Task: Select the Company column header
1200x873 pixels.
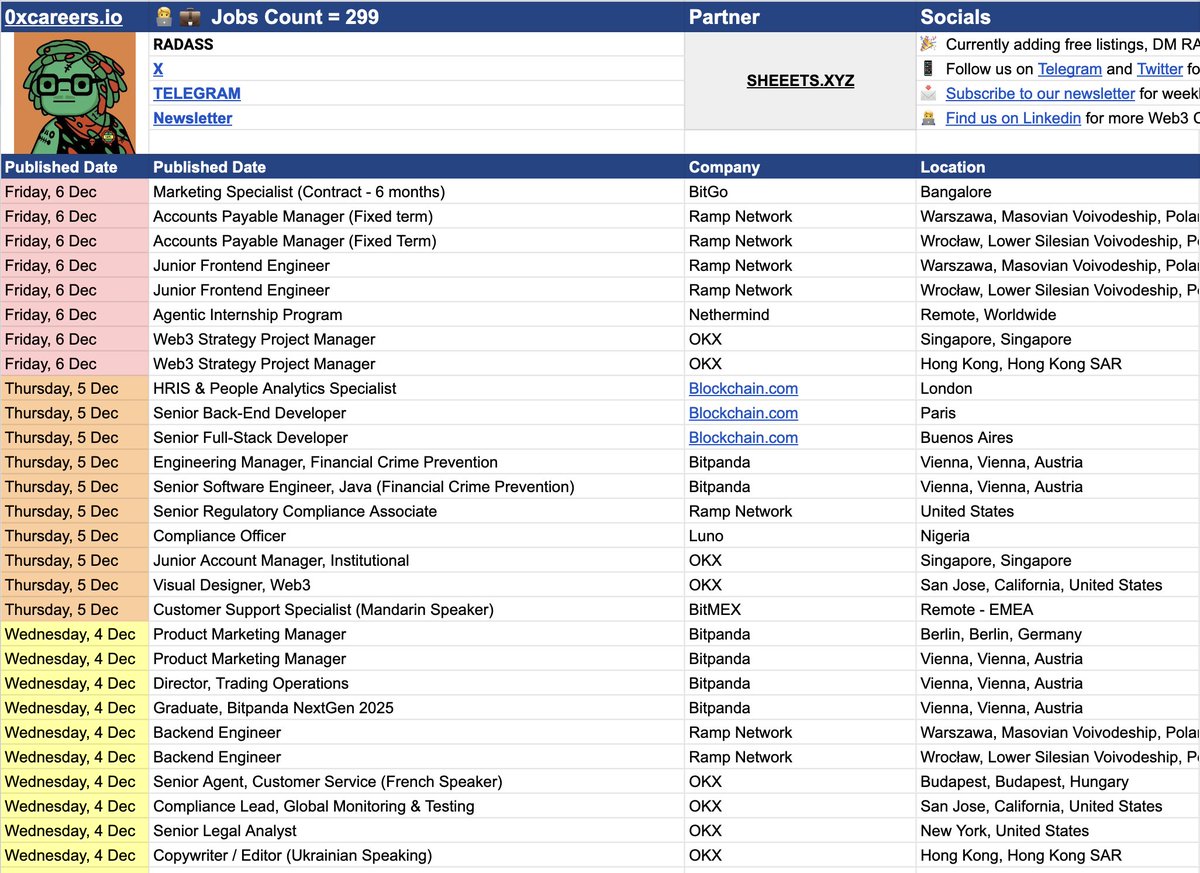Action: [x=800, y=167]
